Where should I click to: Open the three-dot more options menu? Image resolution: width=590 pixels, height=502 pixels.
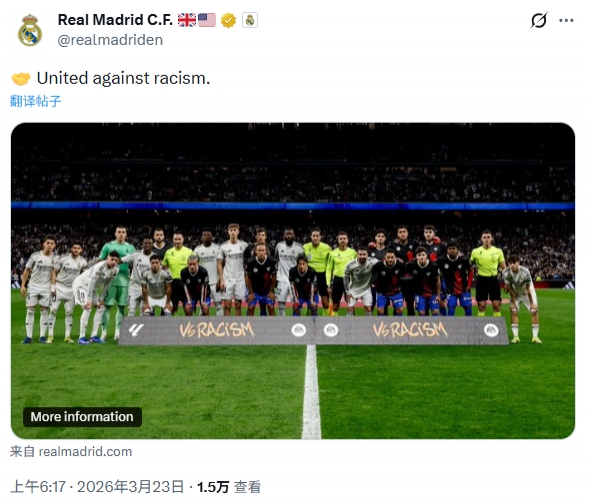click(x=566, y=20)
